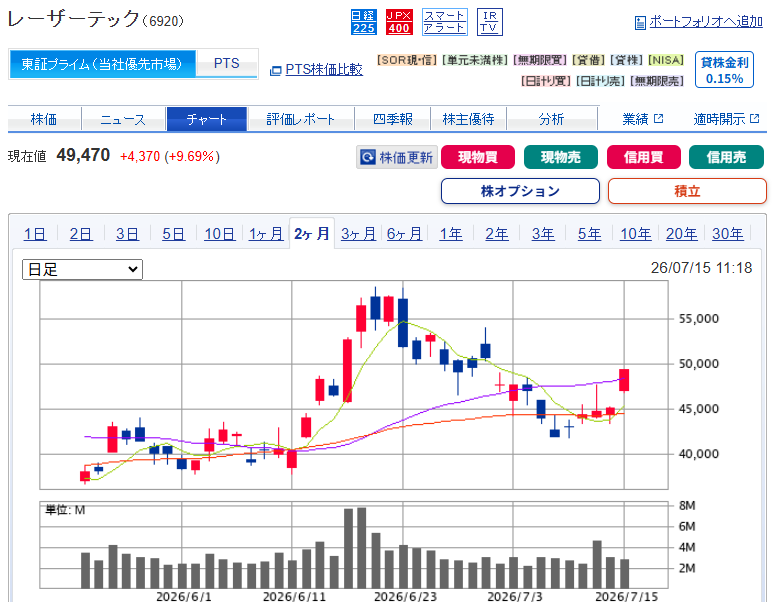Select the チャート tab
This screenshot has width=772, height=602.
click(206, 119)
